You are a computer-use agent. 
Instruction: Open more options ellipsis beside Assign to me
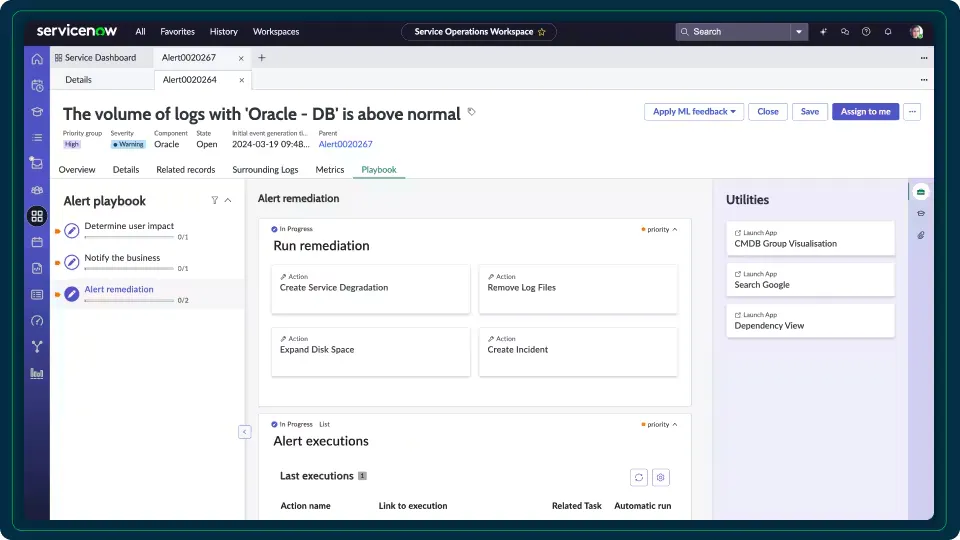(x=912, y=111)
